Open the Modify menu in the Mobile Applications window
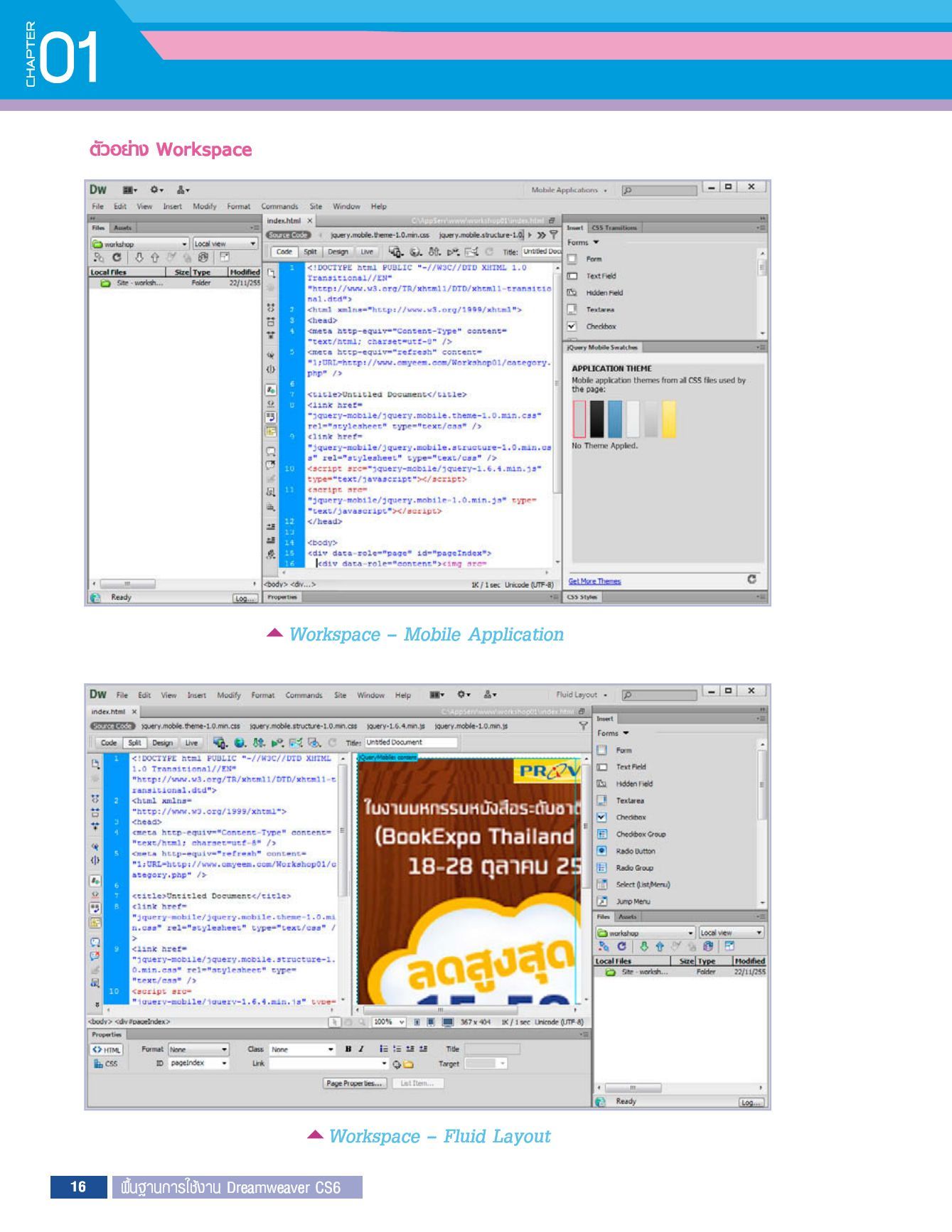Screen dimensions: 952x1232 204,207
